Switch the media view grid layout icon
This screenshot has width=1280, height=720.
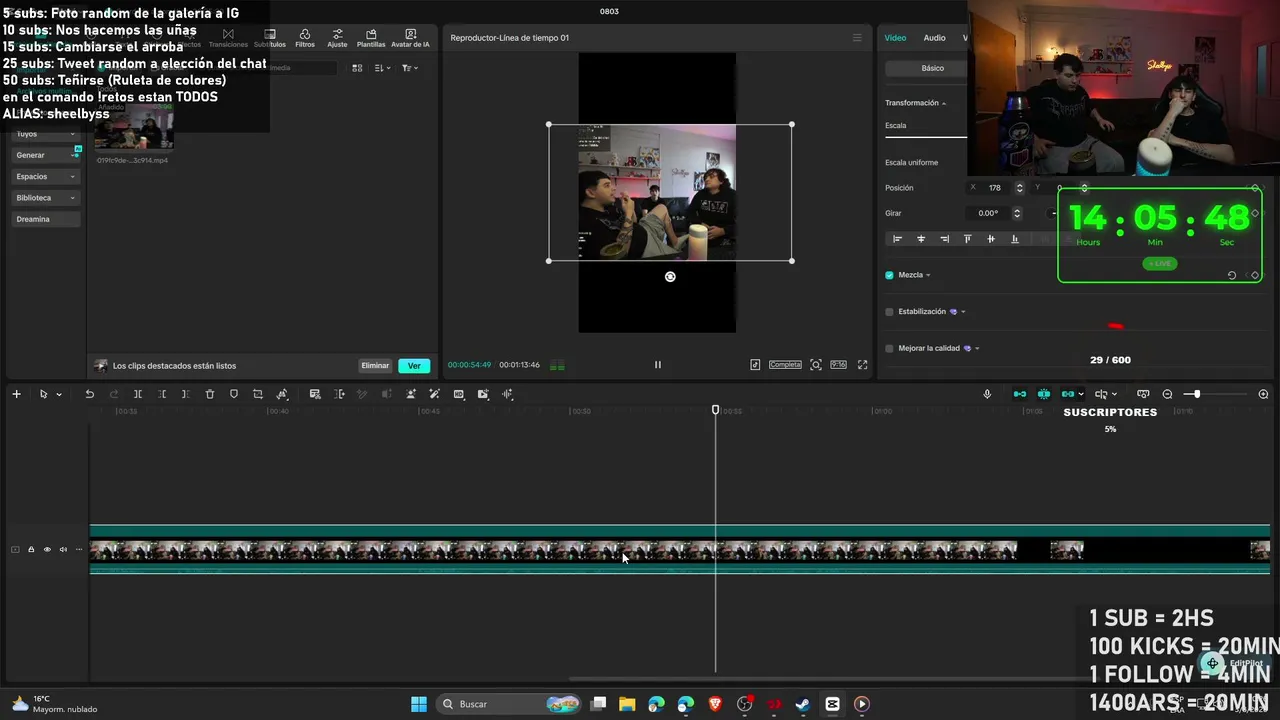pos(357,68)
